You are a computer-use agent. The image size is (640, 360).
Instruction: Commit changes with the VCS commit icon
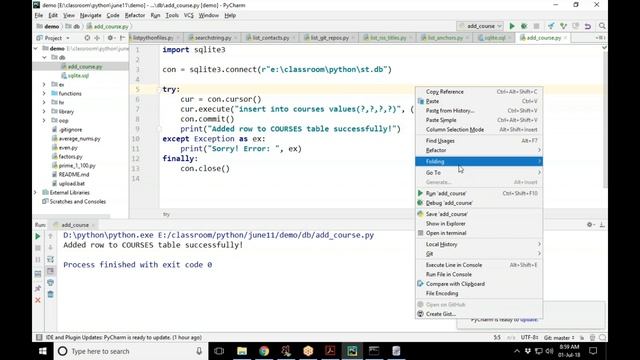coord(563,26)
